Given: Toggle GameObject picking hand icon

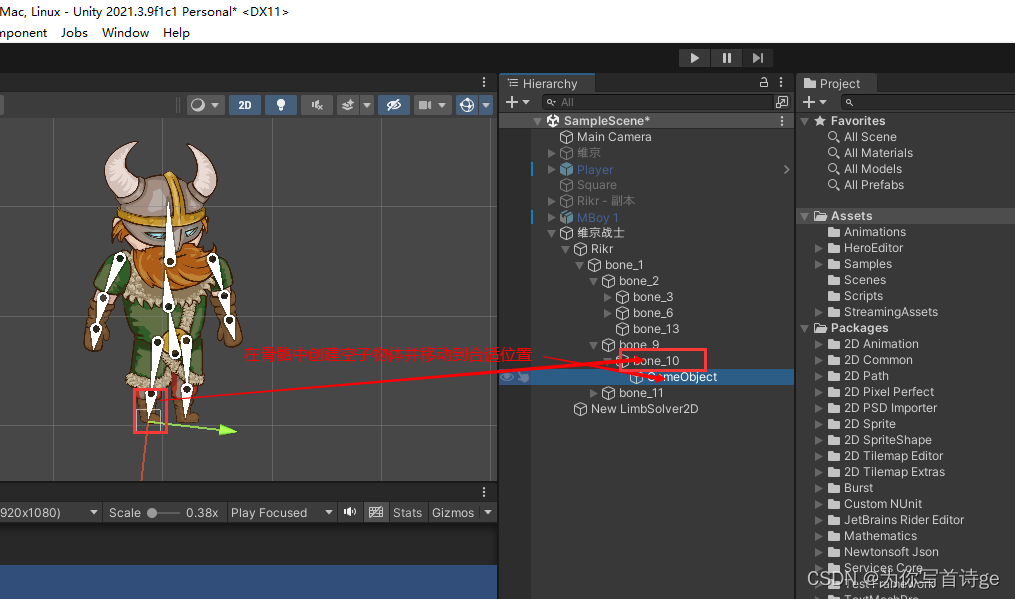Looking at the screenshot, I should (x=524, y=377).
